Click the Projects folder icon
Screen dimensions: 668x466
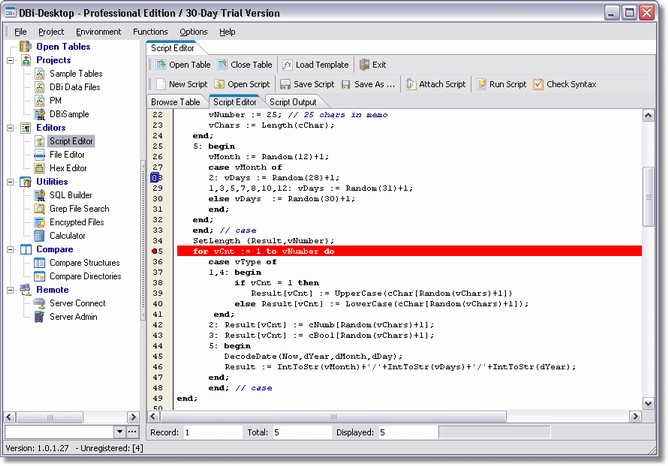pos(26,60)
